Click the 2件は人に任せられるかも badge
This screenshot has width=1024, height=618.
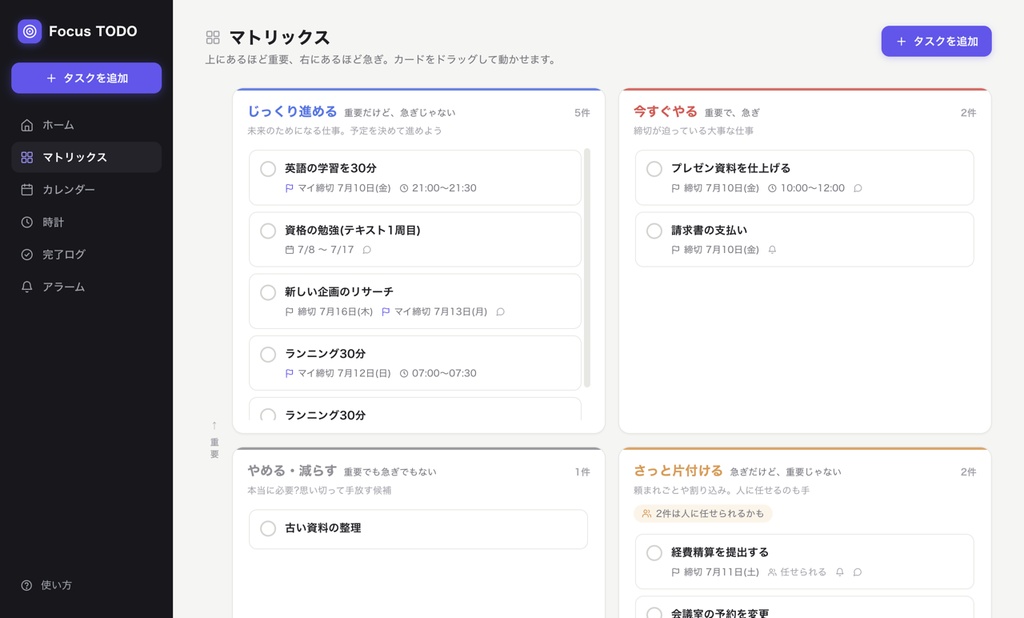pyautogui.click(x=703, y=513)
